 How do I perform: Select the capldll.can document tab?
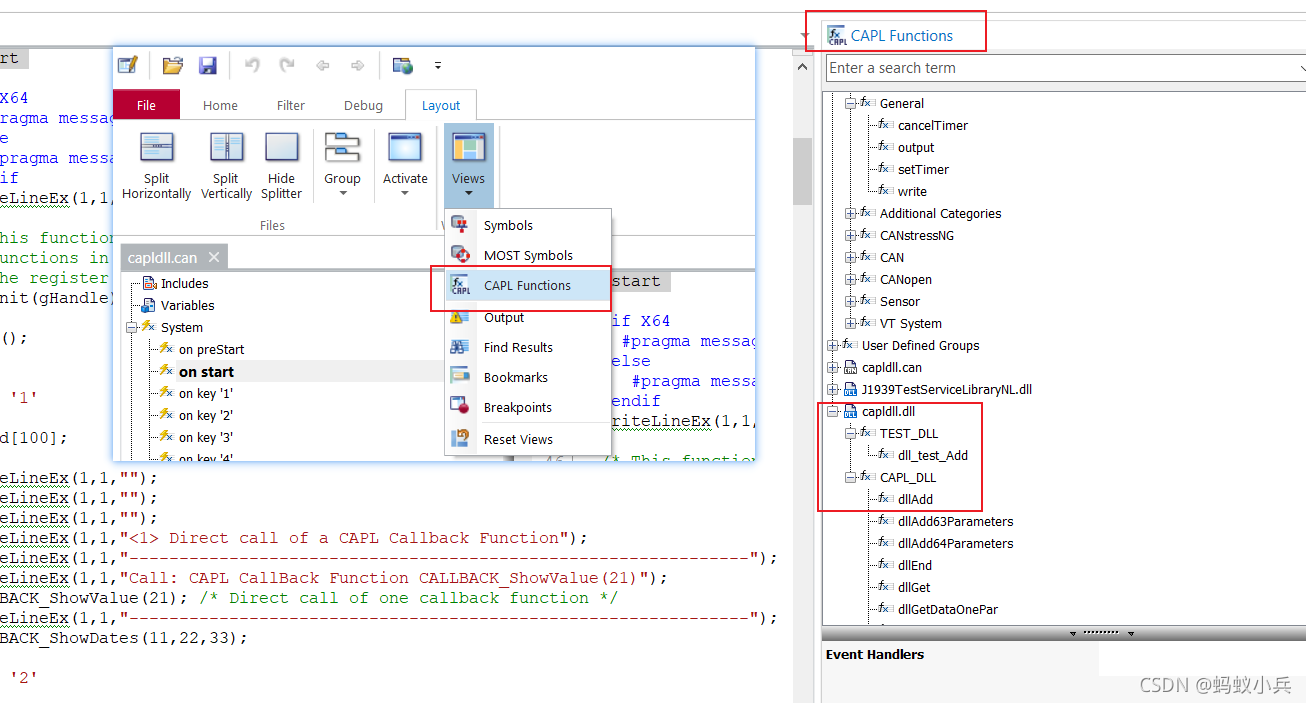coord(163,258)
